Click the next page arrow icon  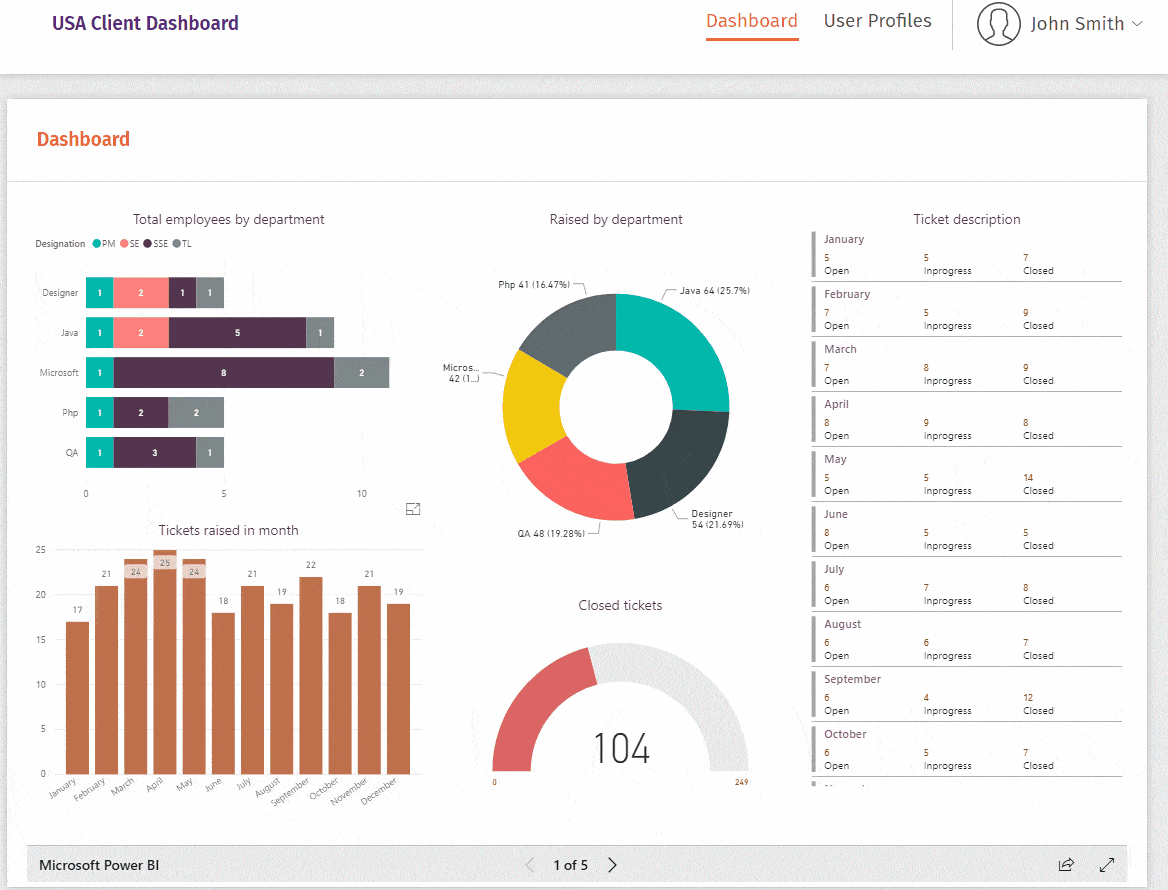click(611, 865)
